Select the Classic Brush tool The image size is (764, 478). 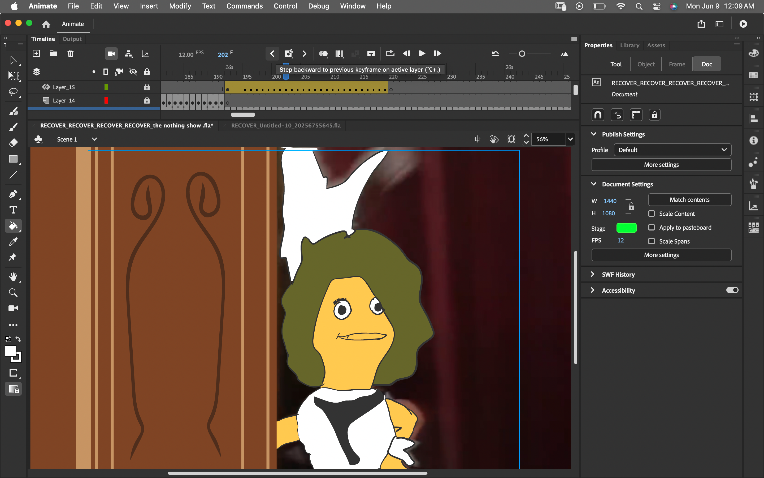[x=13, y=127]
